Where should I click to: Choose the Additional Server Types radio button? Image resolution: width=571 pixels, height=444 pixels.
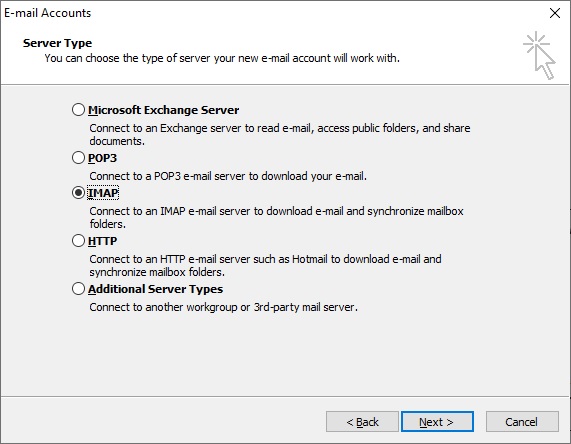pos(78,289)
